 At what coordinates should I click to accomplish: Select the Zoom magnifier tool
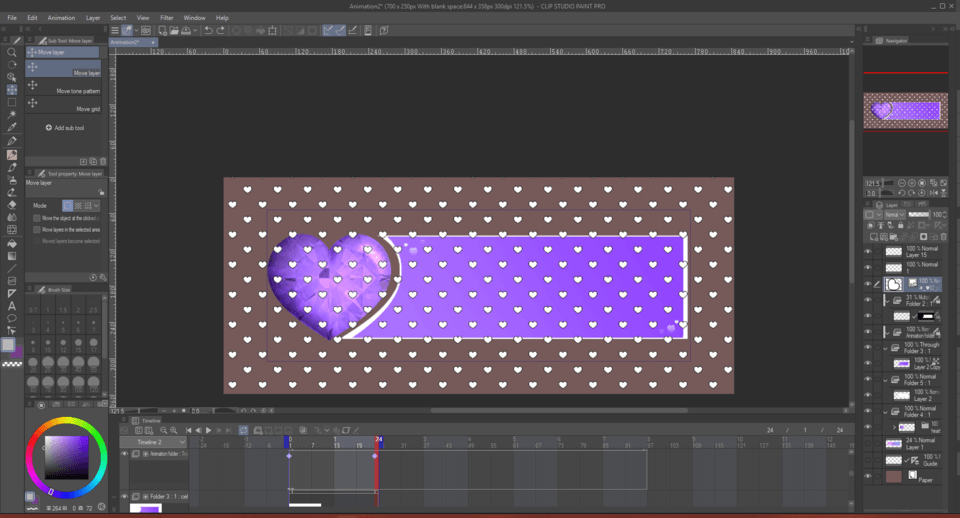tap(12, 52)
